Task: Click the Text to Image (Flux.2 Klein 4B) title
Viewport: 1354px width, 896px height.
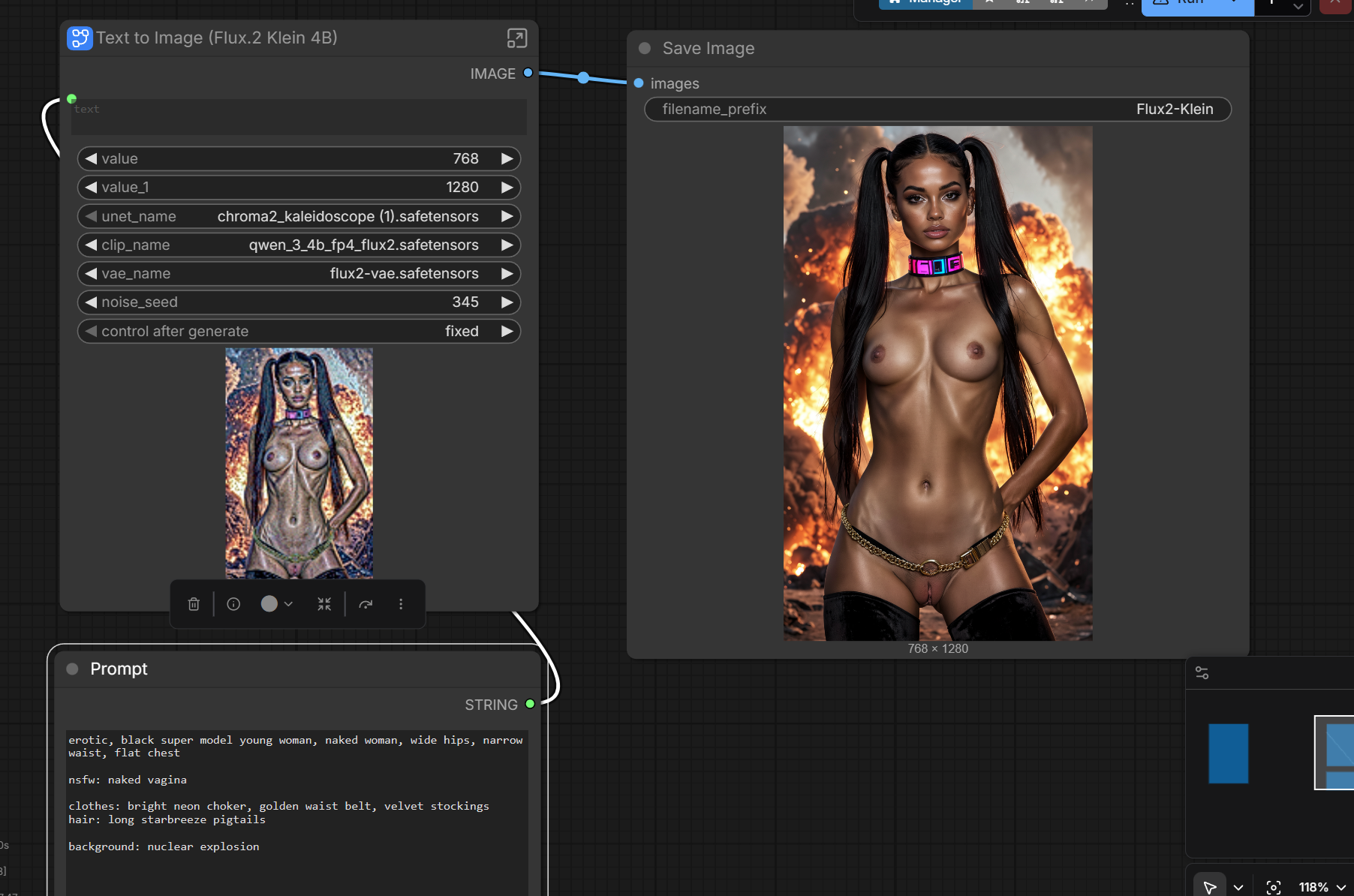Action: coord(217,38)
